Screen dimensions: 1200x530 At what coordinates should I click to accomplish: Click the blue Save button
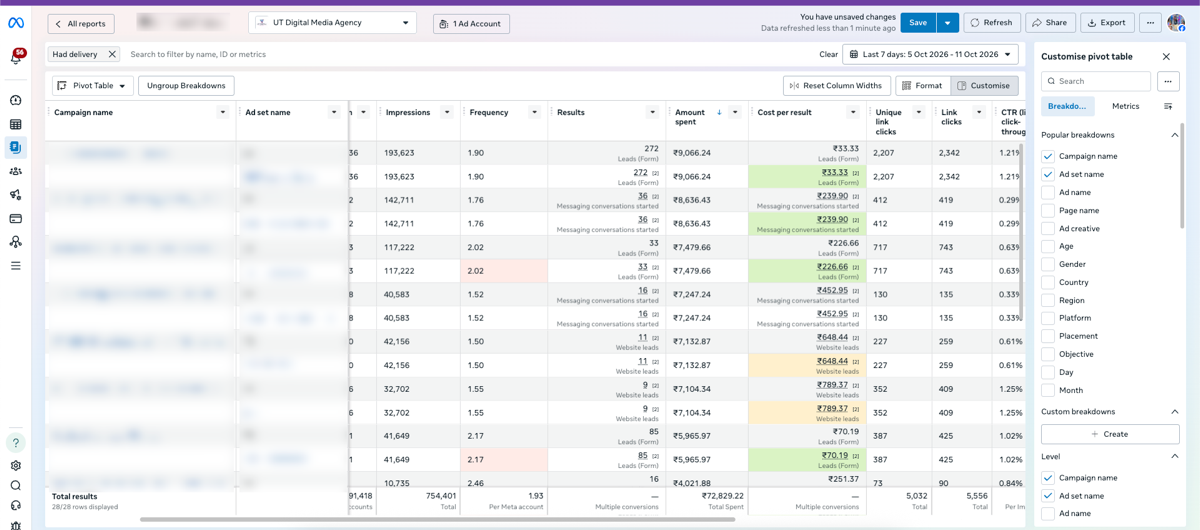pyautogui.click(x=918, y=23)
